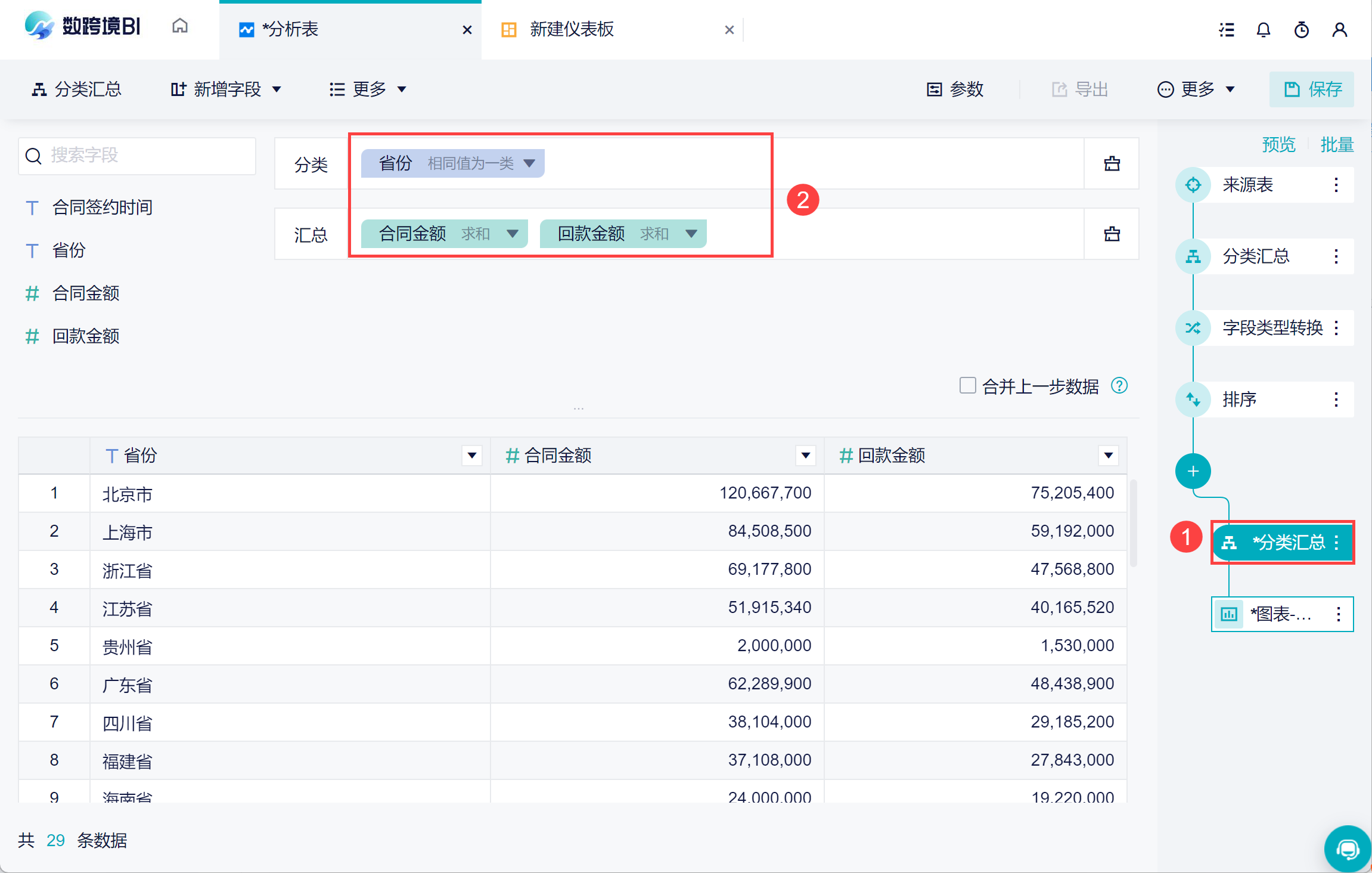Viewport: 1372px width, 873px height.
Task: Open the timer clock icon
Action: coord(1301,30)
